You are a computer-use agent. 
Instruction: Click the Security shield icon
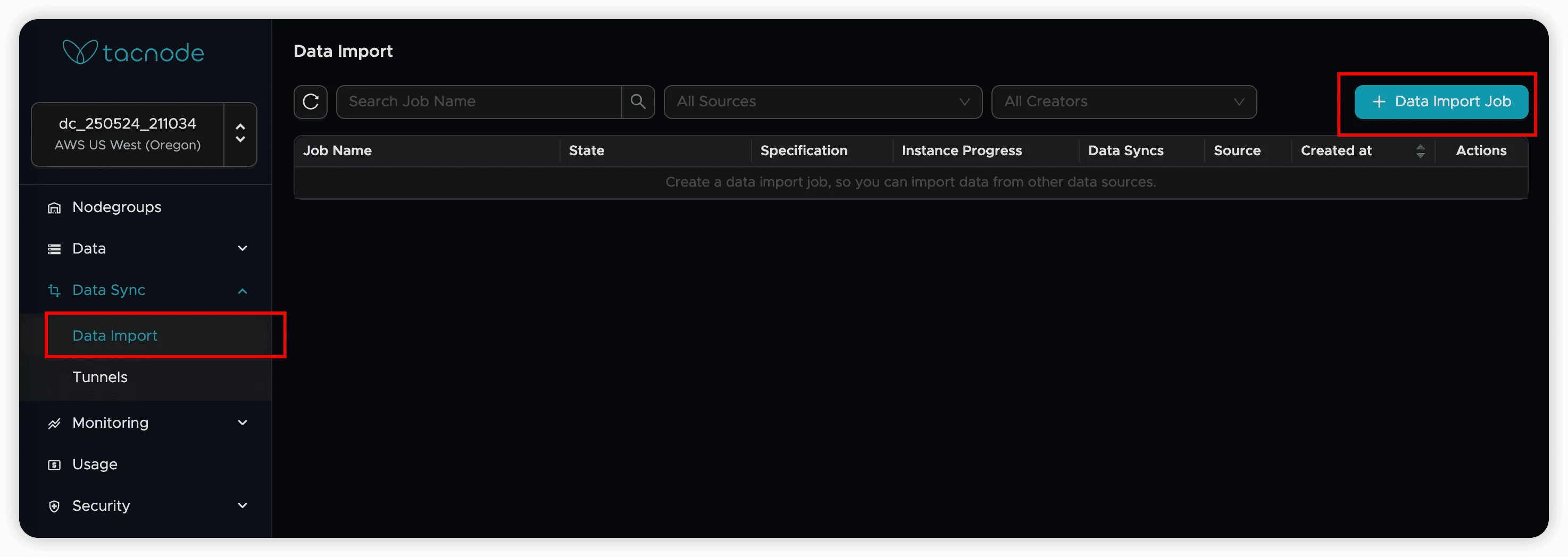pos(54,507)
